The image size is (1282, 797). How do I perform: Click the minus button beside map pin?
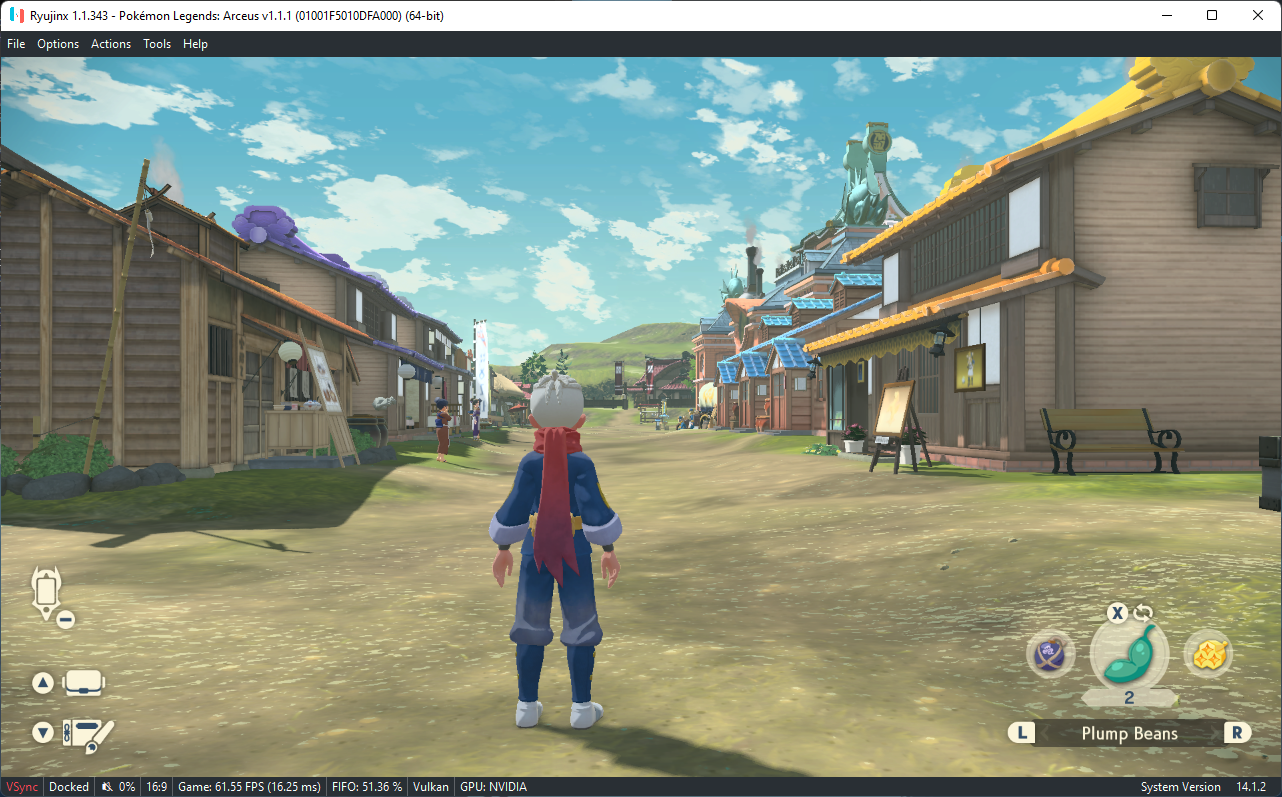click(66, 619)
